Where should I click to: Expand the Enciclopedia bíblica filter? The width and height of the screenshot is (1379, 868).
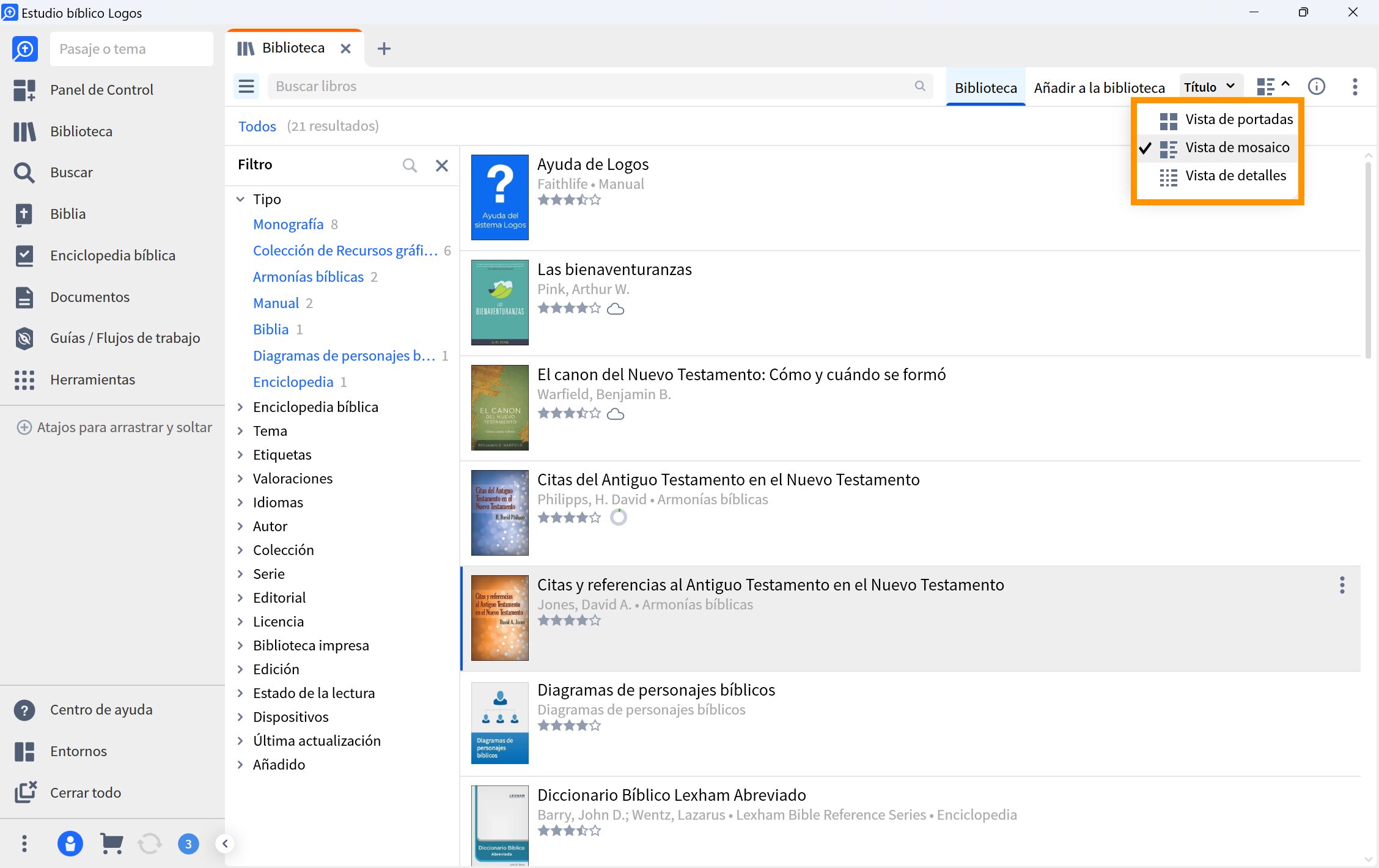click(240, 407)
